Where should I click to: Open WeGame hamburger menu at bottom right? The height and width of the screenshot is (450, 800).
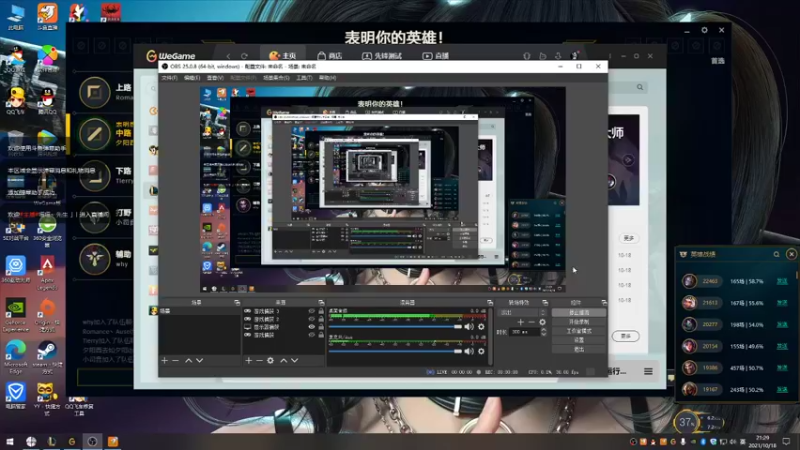[648, 371]
